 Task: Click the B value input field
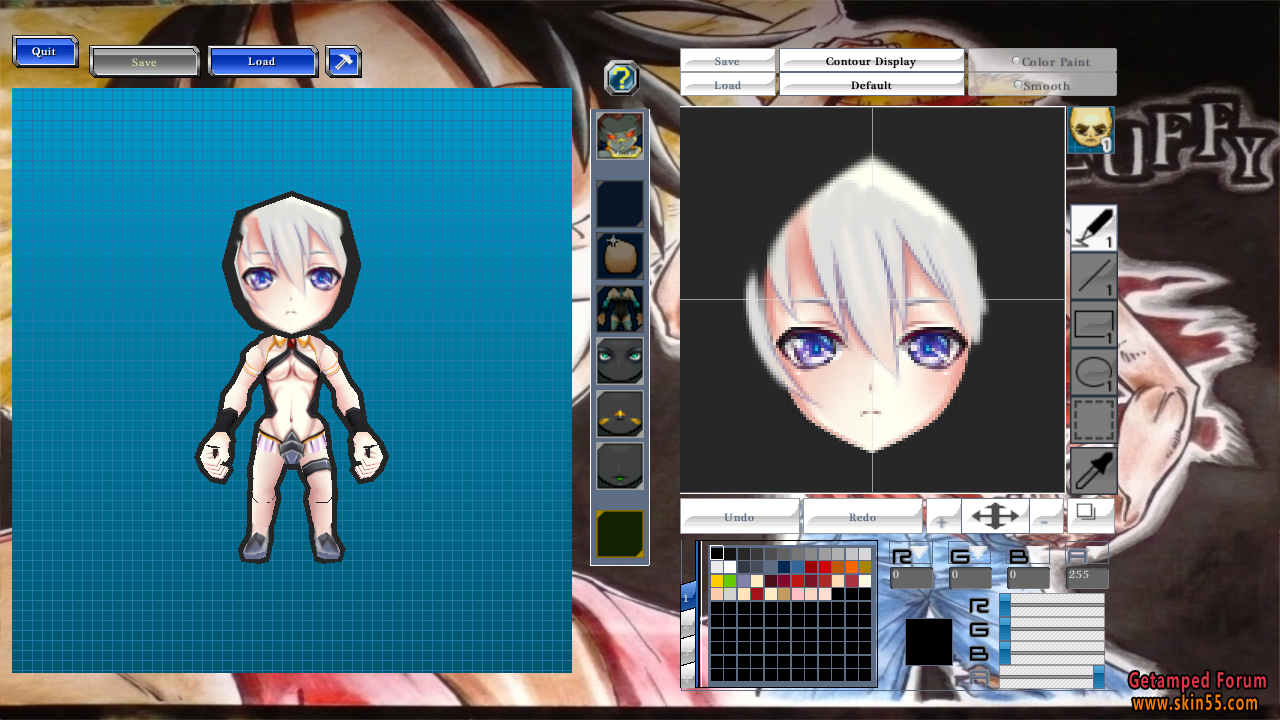[x=1029, y=578]
